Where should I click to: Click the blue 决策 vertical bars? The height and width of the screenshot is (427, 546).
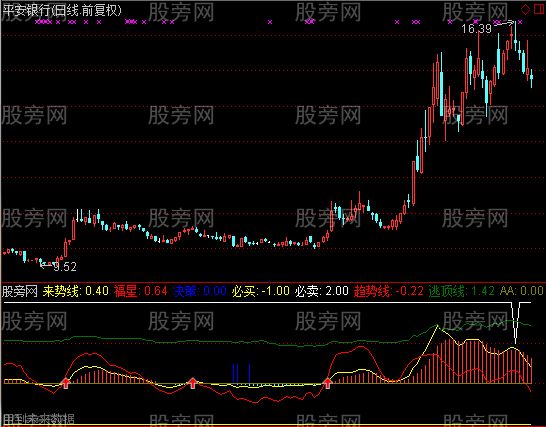coord(241,374)
